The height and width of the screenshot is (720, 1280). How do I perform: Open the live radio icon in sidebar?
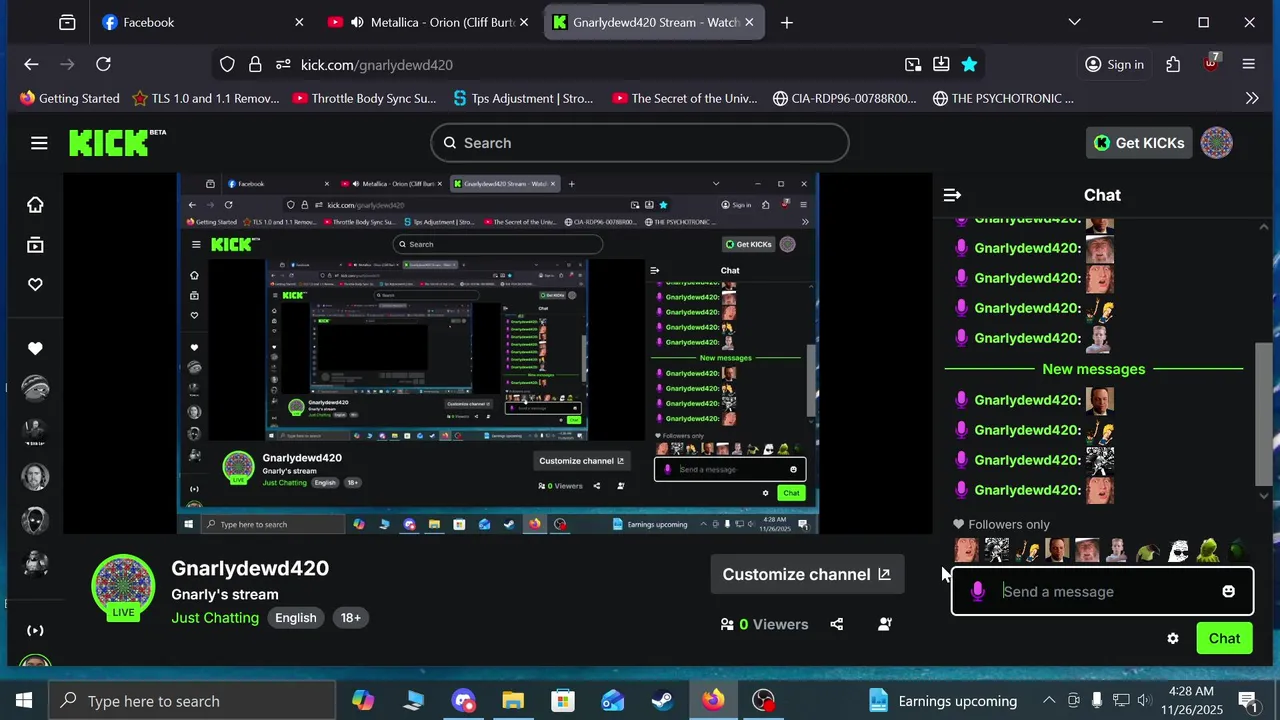[x=35, y=630]
